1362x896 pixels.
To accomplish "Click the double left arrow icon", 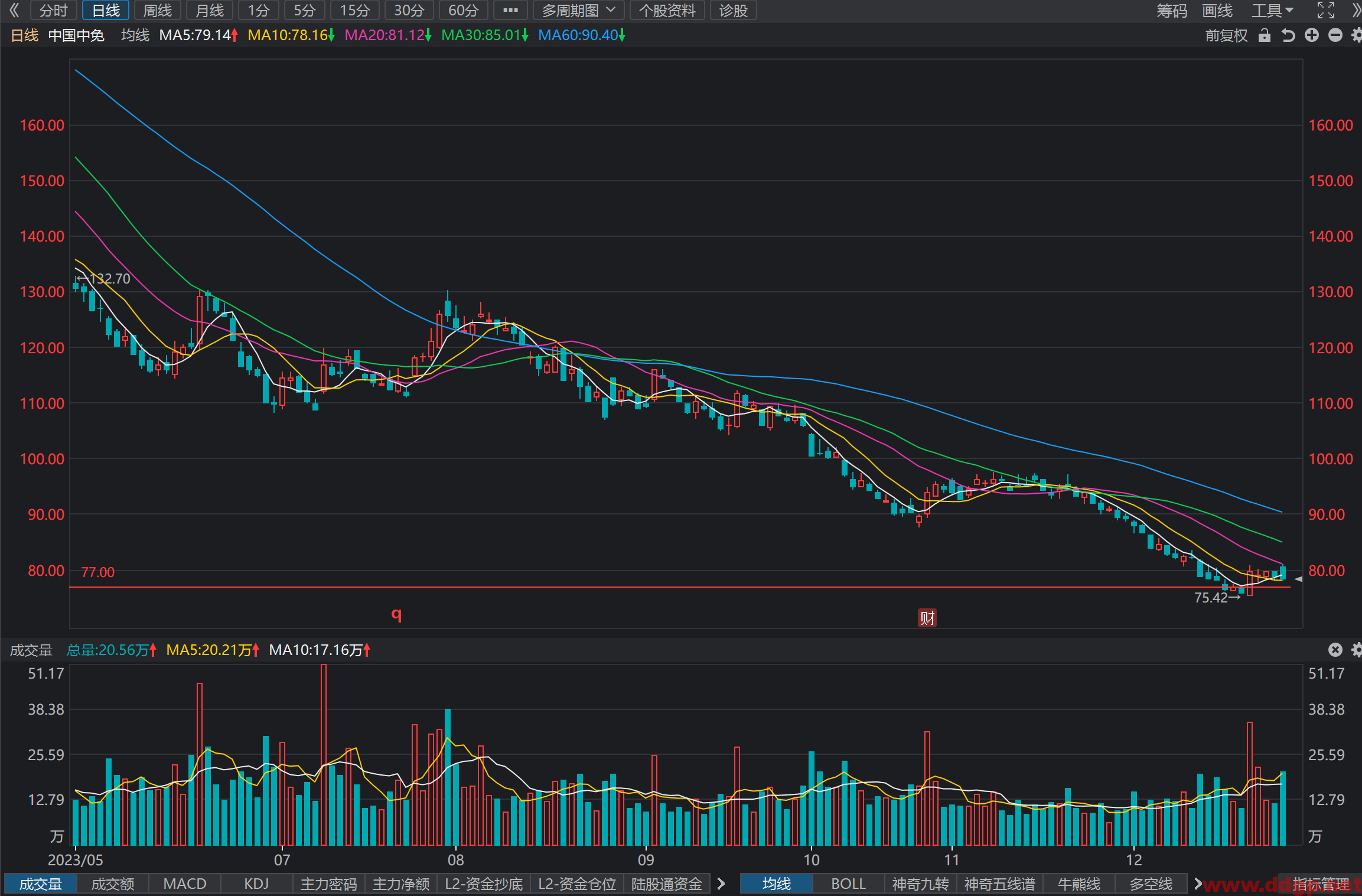I will coord(14,10).
